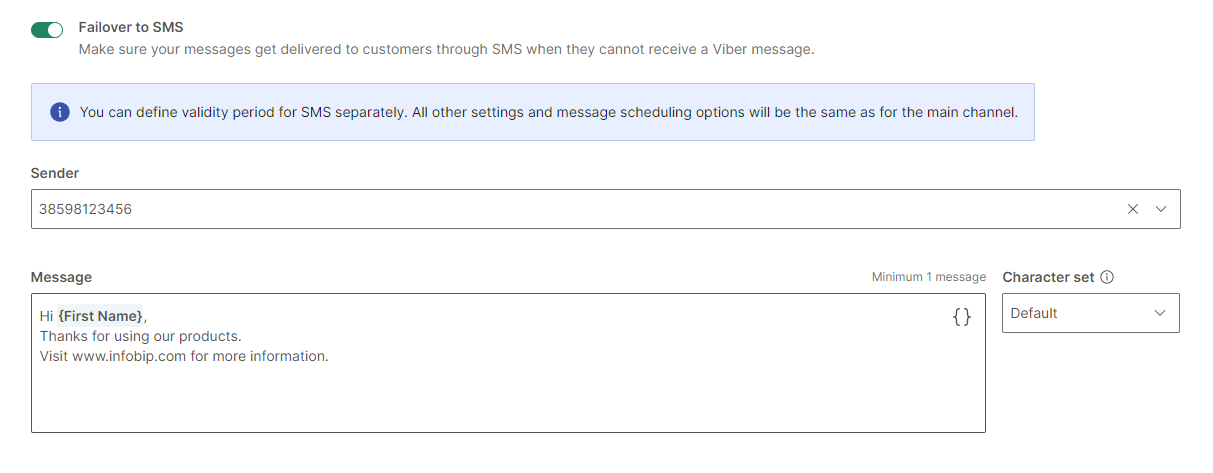Click the Character set info icon
1213x473 pixels.
(1107, 277)
